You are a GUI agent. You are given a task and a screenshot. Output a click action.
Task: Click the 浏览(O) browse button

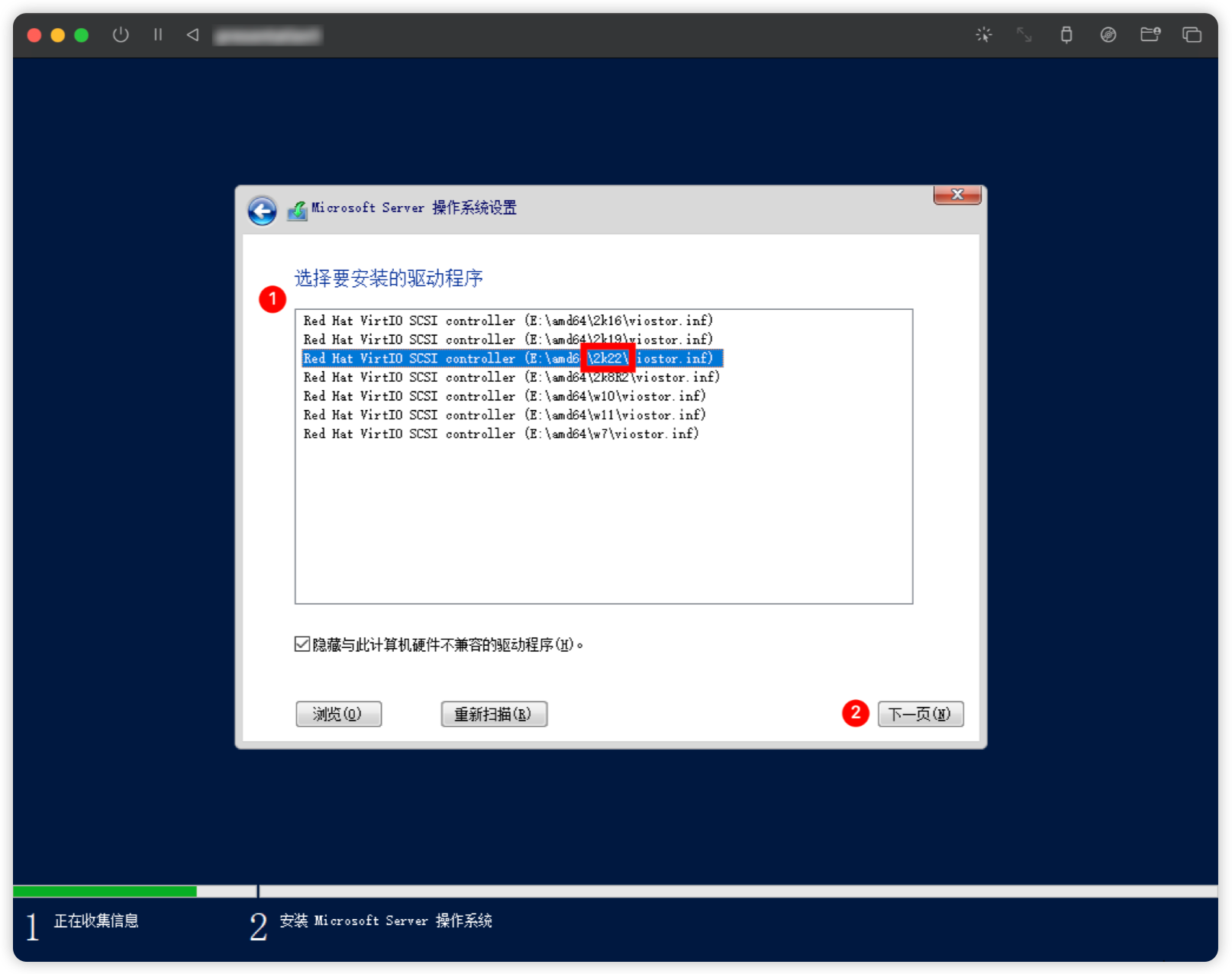[338, 714]
